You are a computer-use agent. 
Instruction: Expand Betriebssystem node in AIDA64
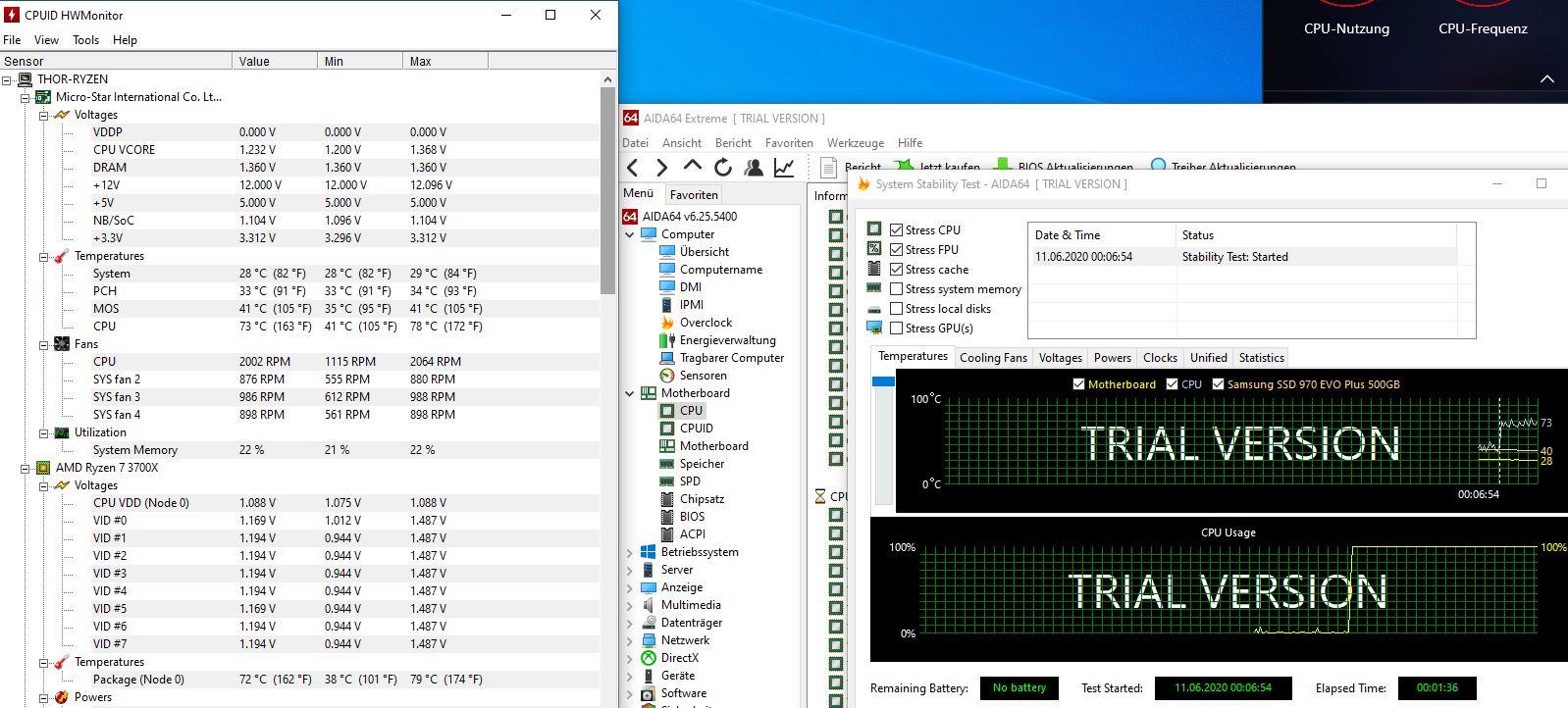pos(630,552)
